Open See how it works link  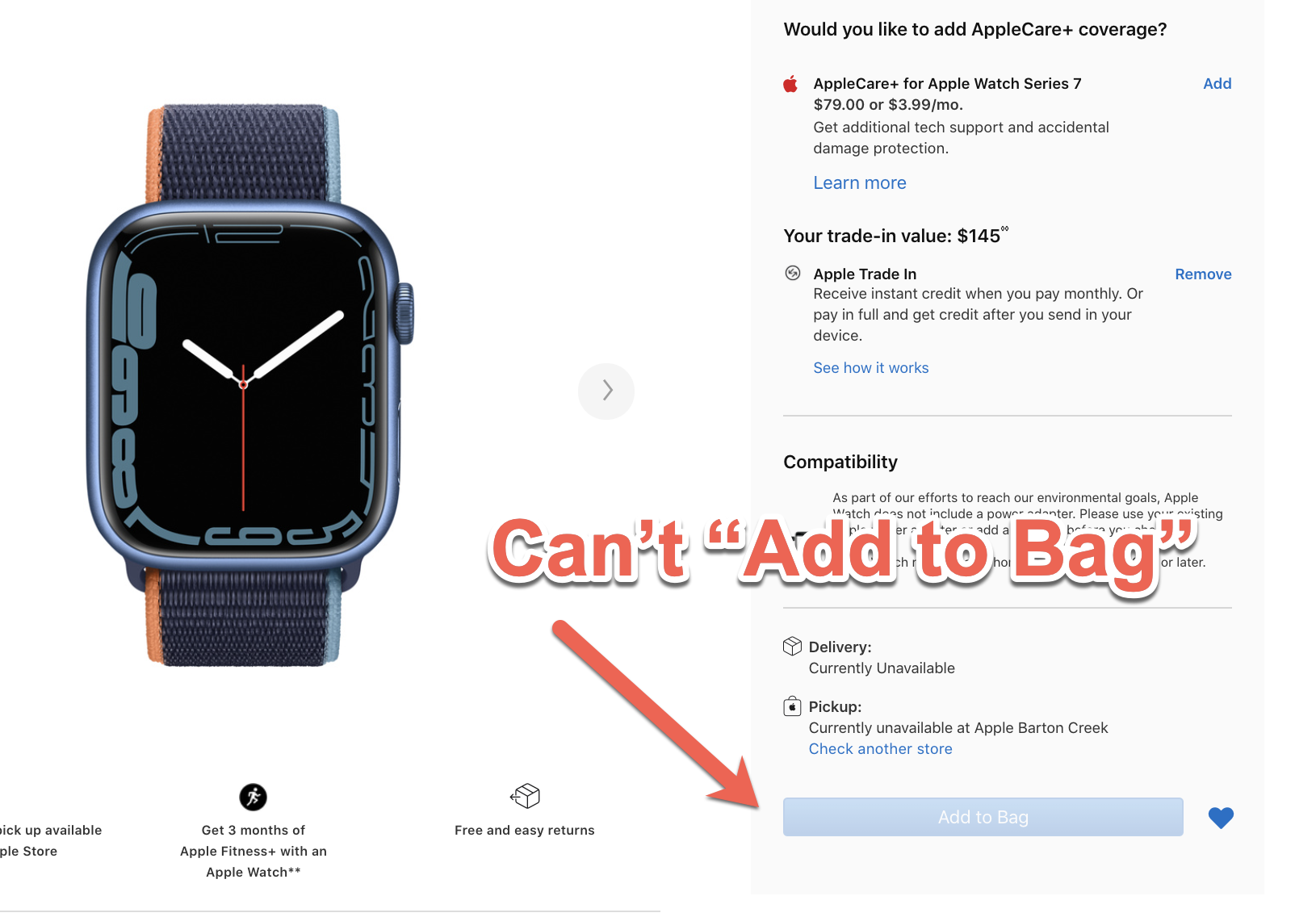point(870,367)
